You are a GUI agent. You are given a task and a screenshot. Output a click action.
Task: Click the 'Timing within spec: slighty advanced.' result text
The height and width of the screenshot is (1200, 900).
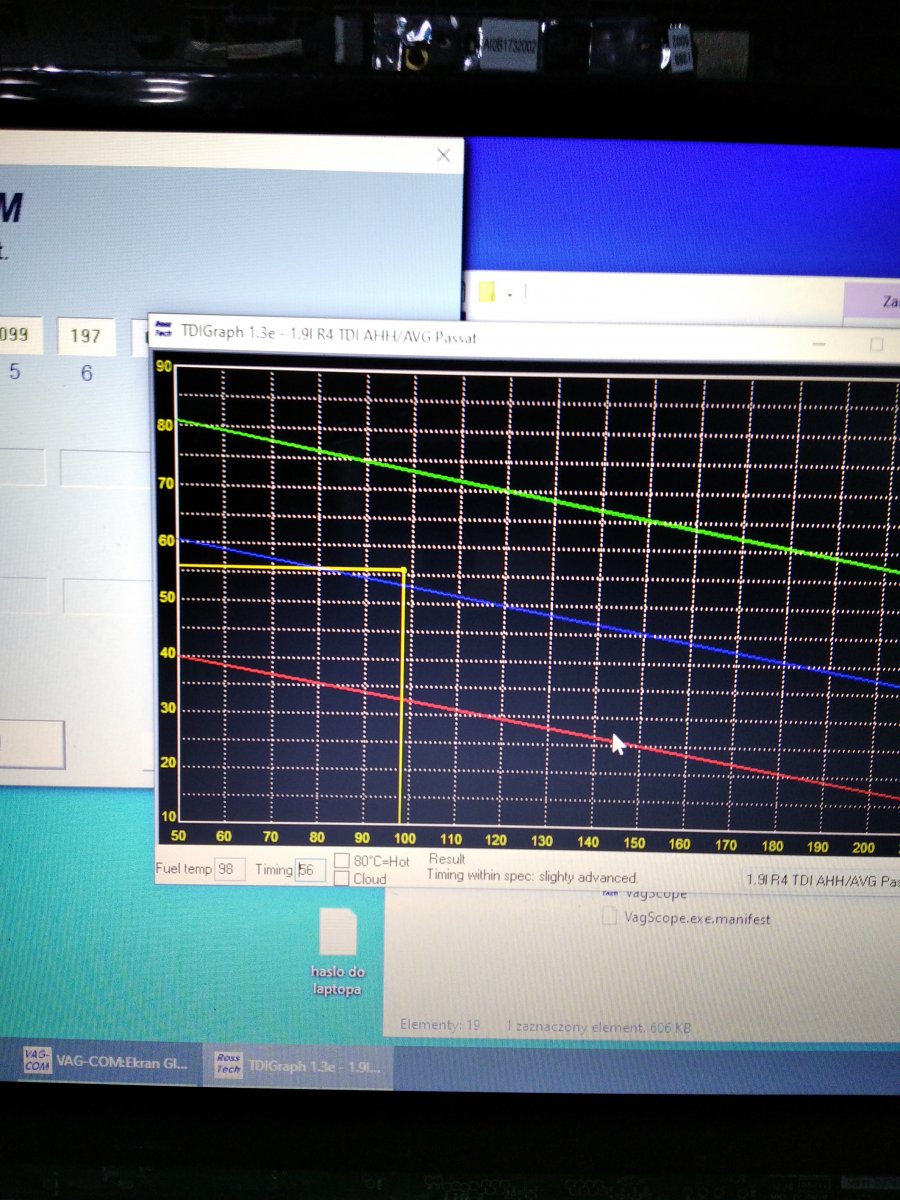coord(532,877)
